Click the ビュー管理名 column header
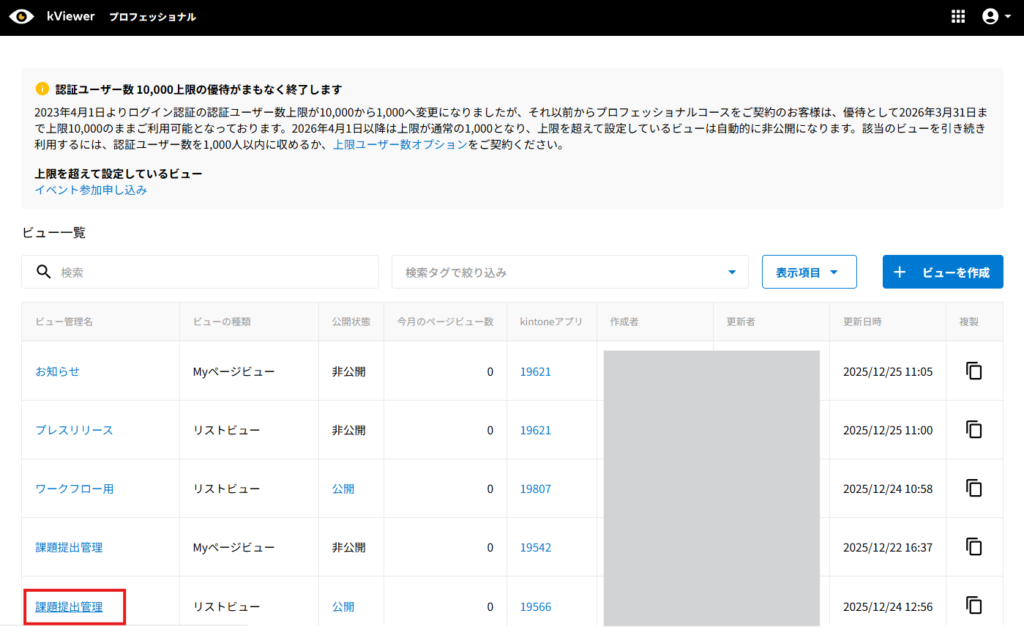1024x627 pixels. [64, 322]
